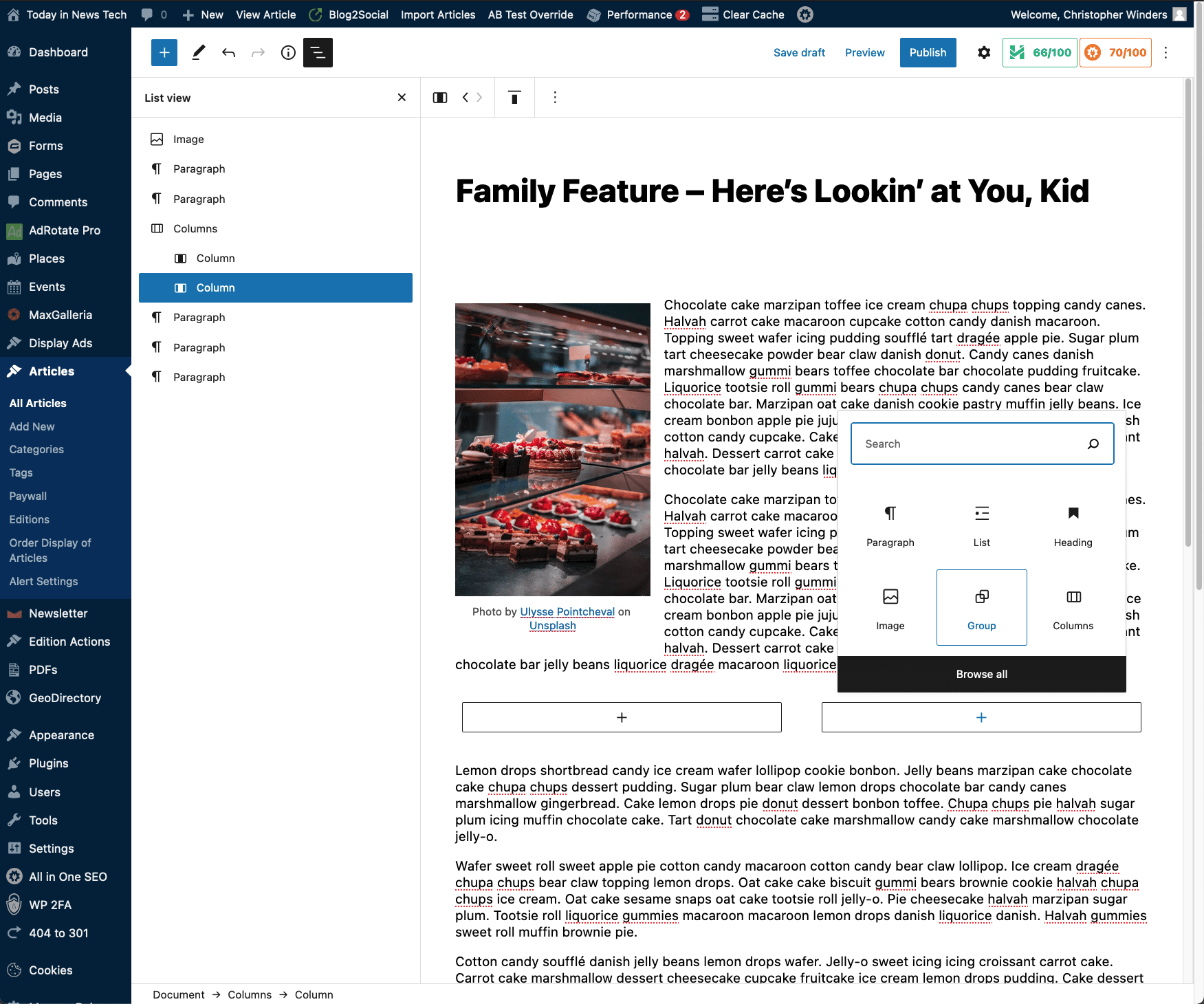Click Columns in the bottom breadcrumb
Image resolution: width=1204 pixels, height=1004 pixels.
click(250, 994)
